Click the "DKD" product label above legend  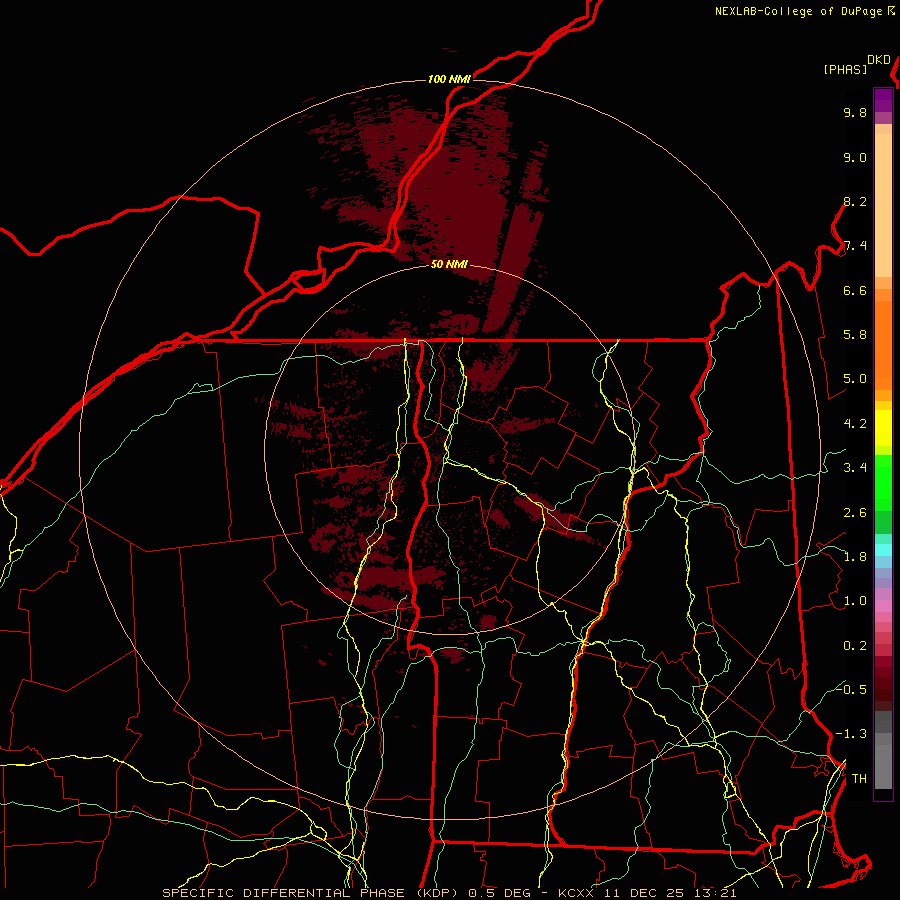pyautogui.click(x=879, y=60)
